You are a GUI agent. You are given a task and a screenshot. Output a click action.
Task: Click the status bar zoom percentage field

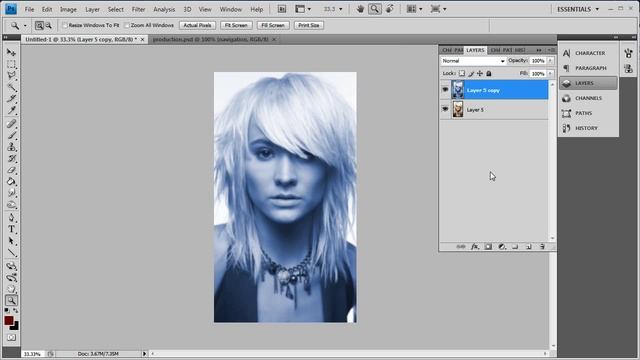coord(32,354)
